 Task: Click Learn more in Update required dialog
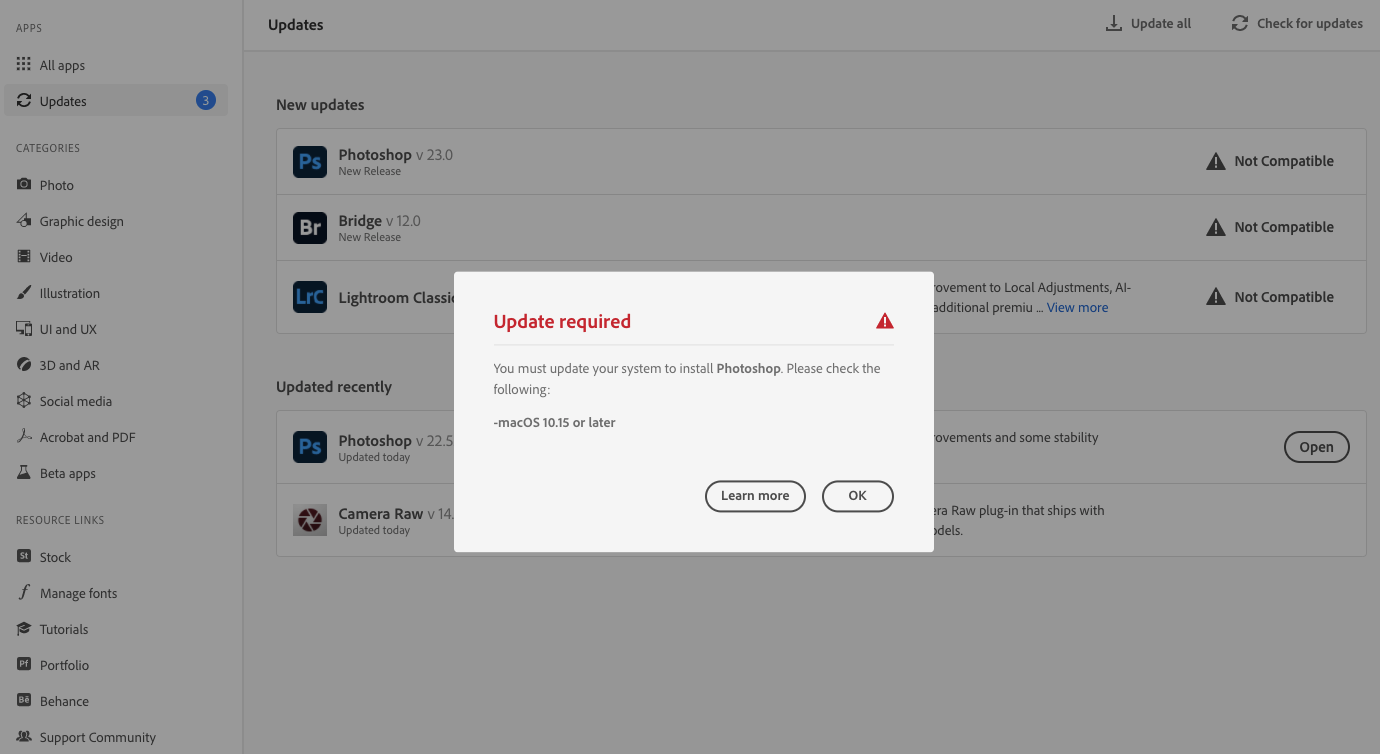tap(755, 496)
